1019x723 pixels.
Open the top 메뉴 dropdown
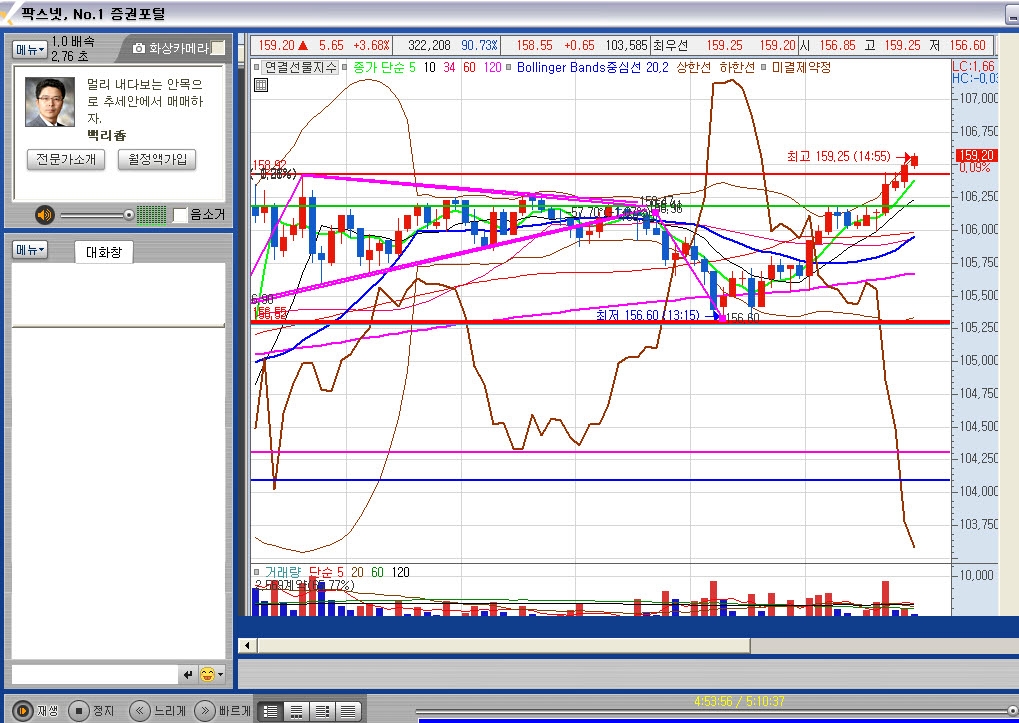(29, 49)
